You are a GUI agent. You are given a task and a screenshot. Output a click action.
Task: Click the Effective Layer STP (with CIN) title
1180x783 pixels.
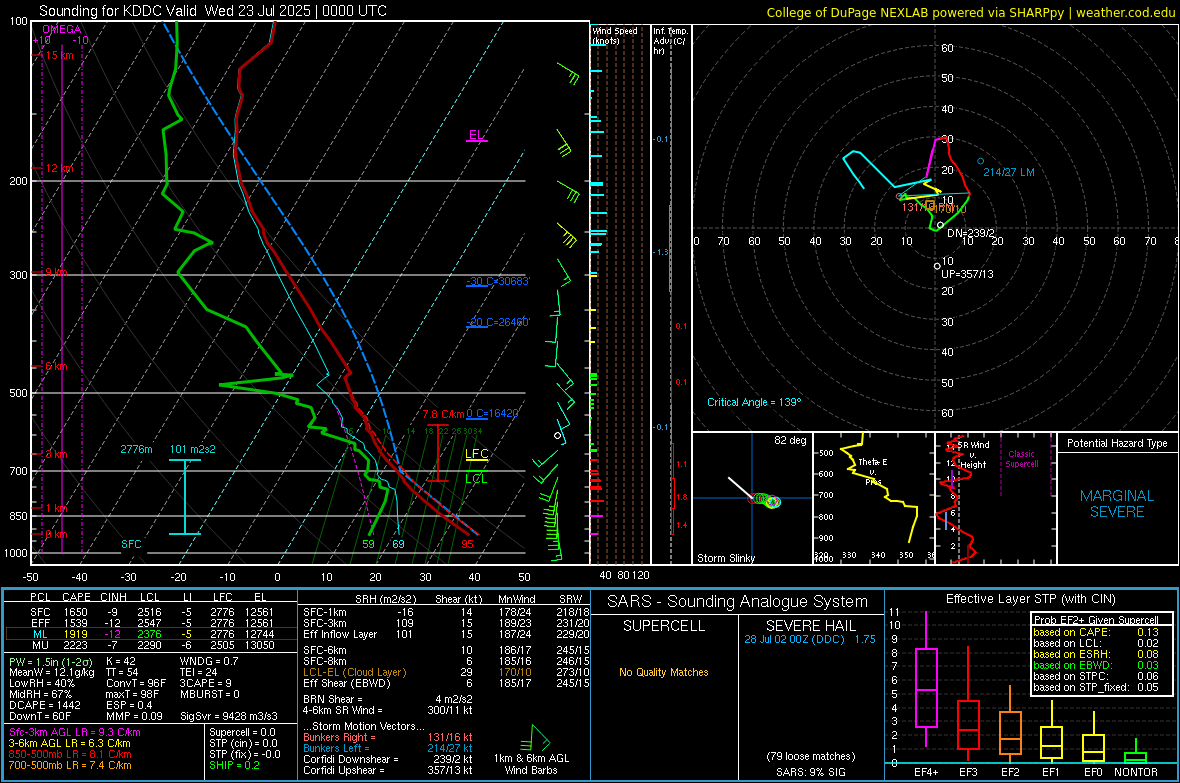click(x=1030, y=599)
